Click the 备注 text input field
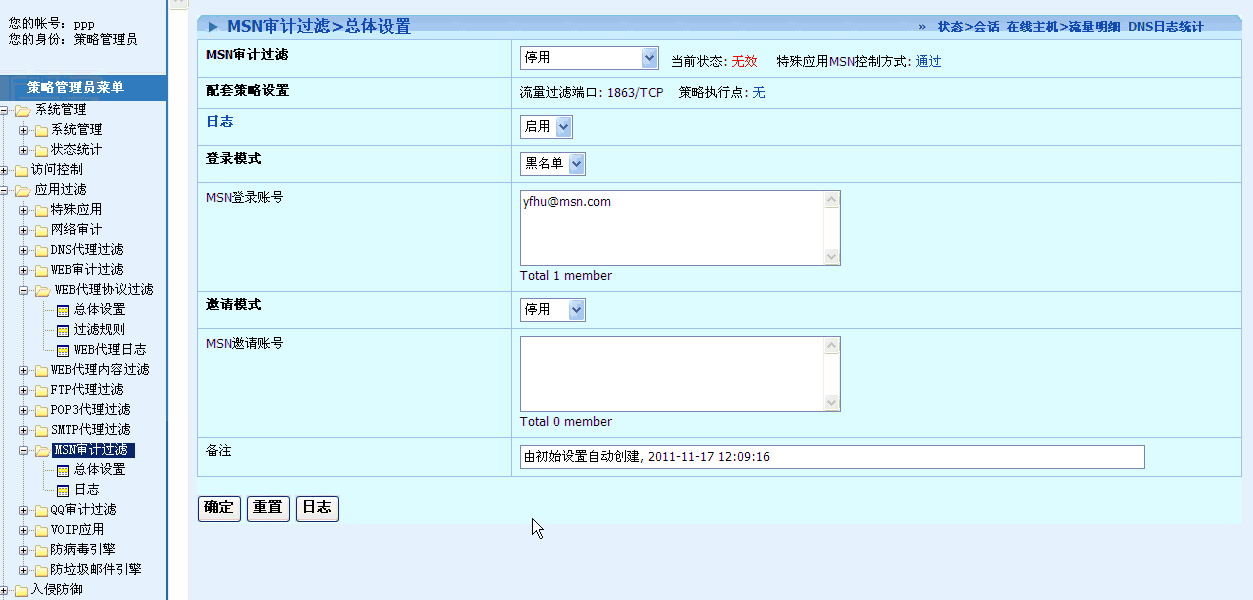This screenshot has width=1253, height=600. (x=831, y=457)
